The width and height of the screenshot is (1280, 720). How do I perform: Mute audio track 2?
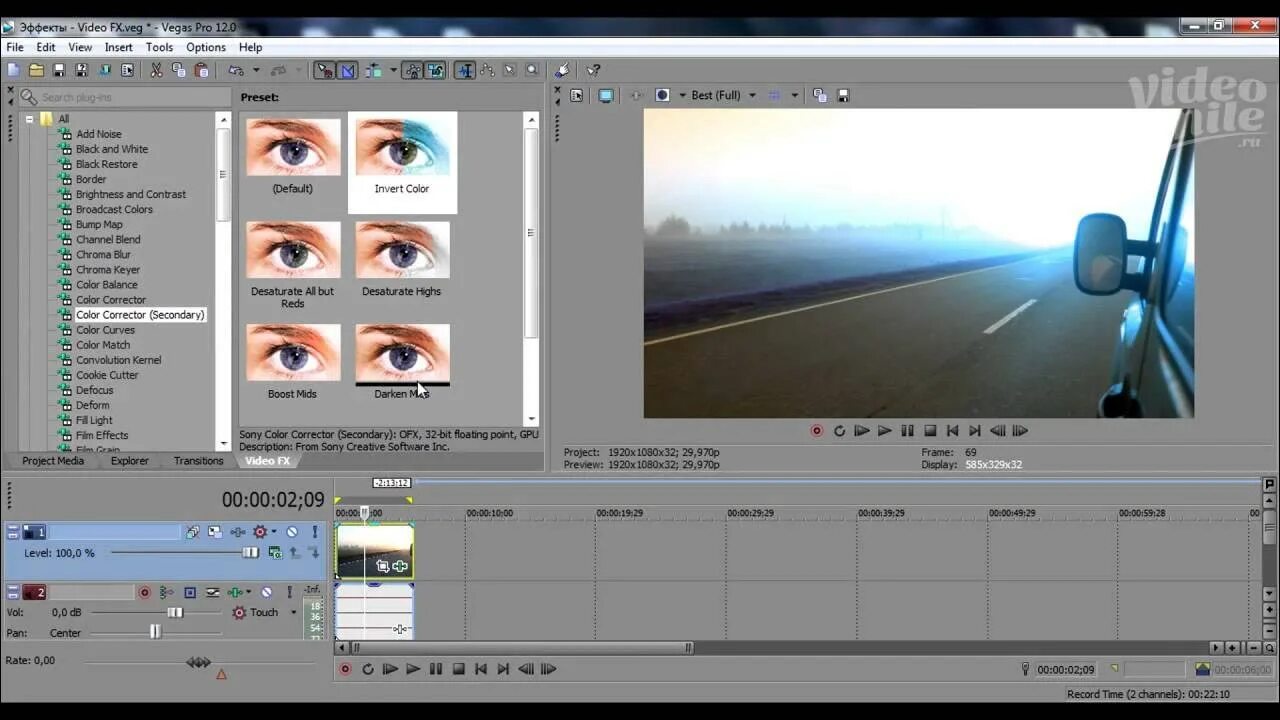click(266, 592)
